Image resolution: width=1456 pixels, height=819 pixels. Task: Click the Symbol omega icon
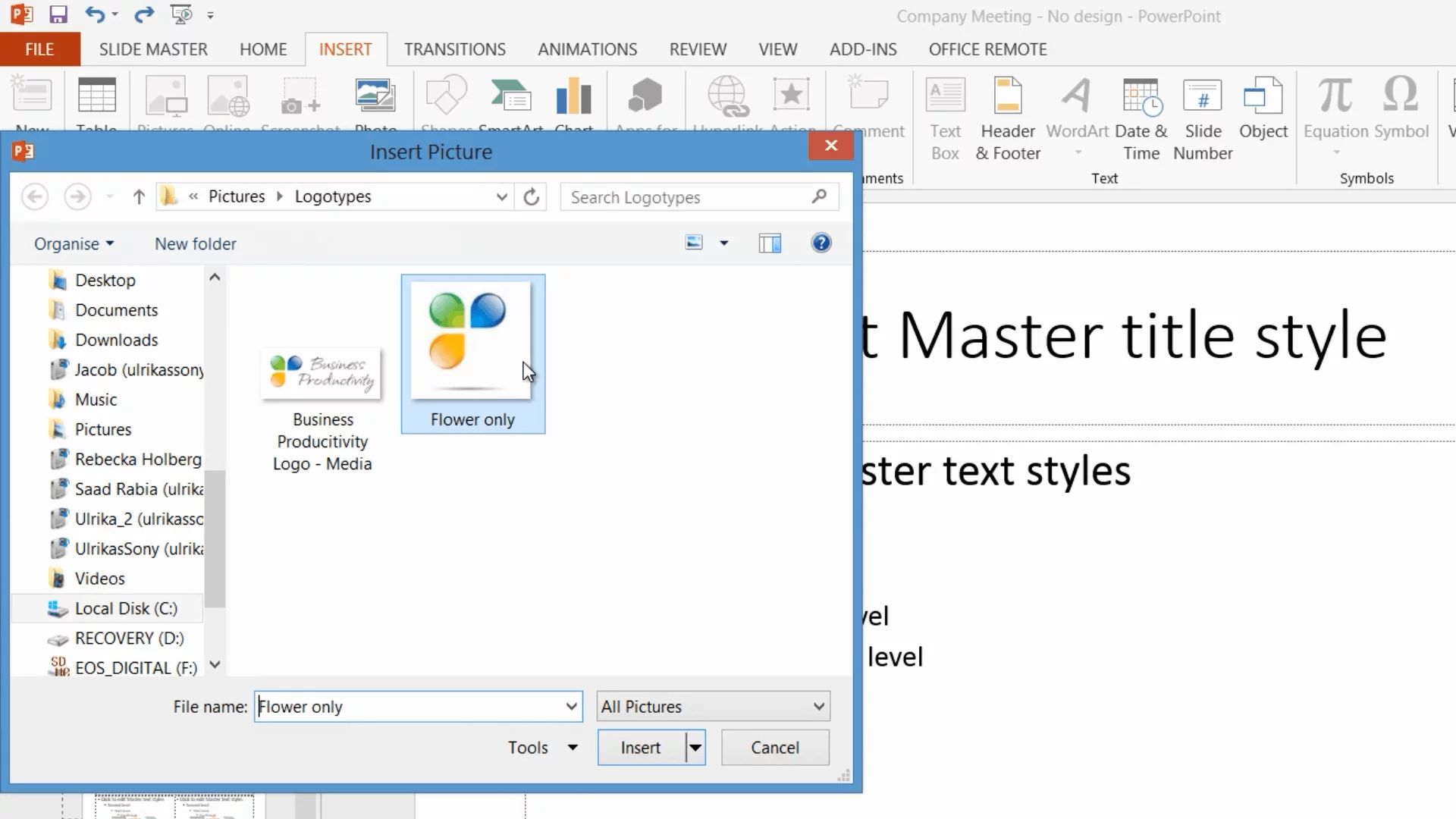1400,96
